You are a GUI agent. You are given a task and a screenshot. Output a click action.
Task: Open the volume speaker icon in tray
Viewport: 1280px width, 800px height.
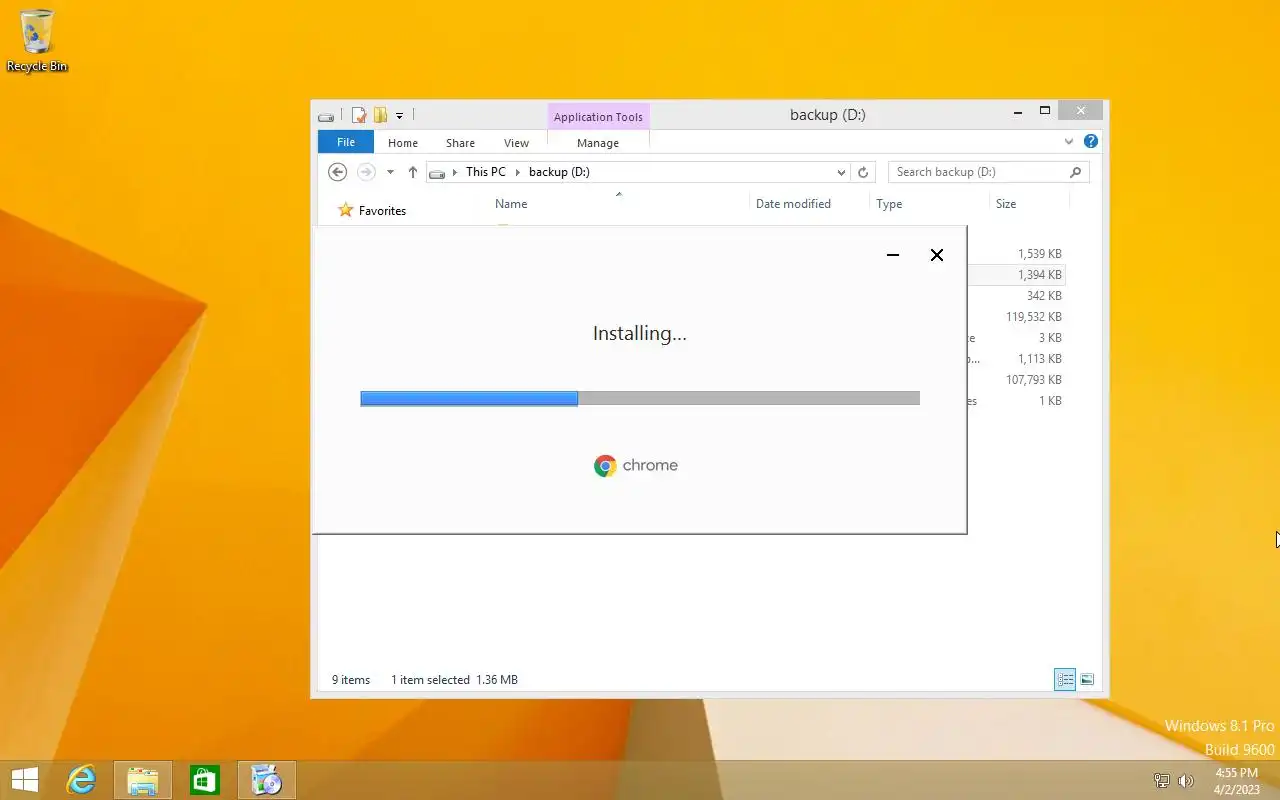[1187, 781]
